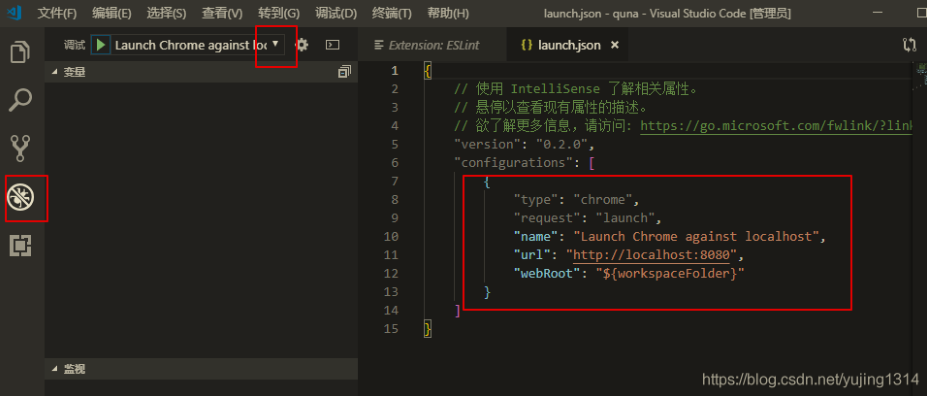Click the "type" key on line 8
This screenshot has width=927, height=396.
[x=536, y=199]
